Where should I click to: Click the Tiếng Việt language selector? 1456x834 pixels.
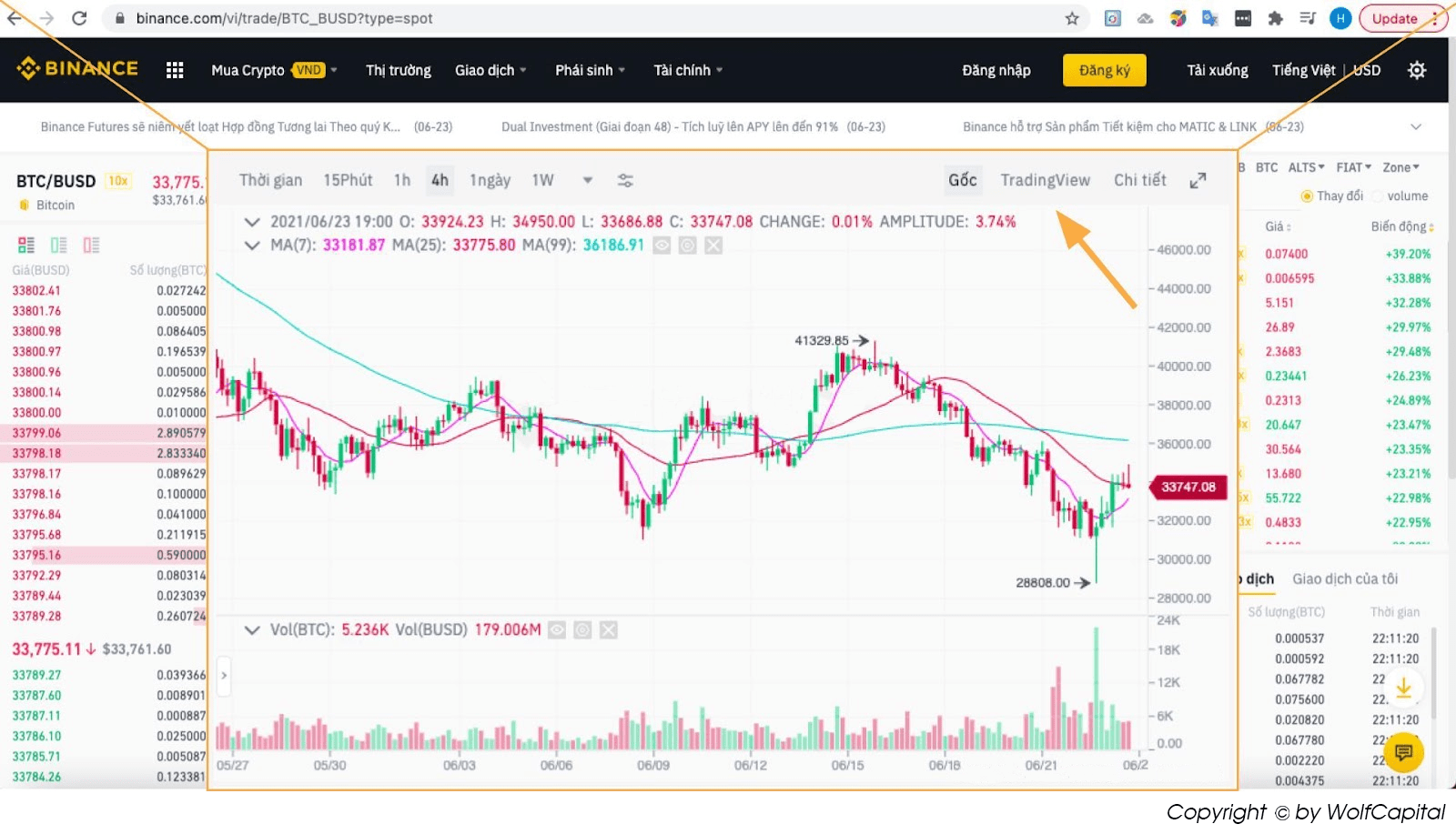point(1303,70)
